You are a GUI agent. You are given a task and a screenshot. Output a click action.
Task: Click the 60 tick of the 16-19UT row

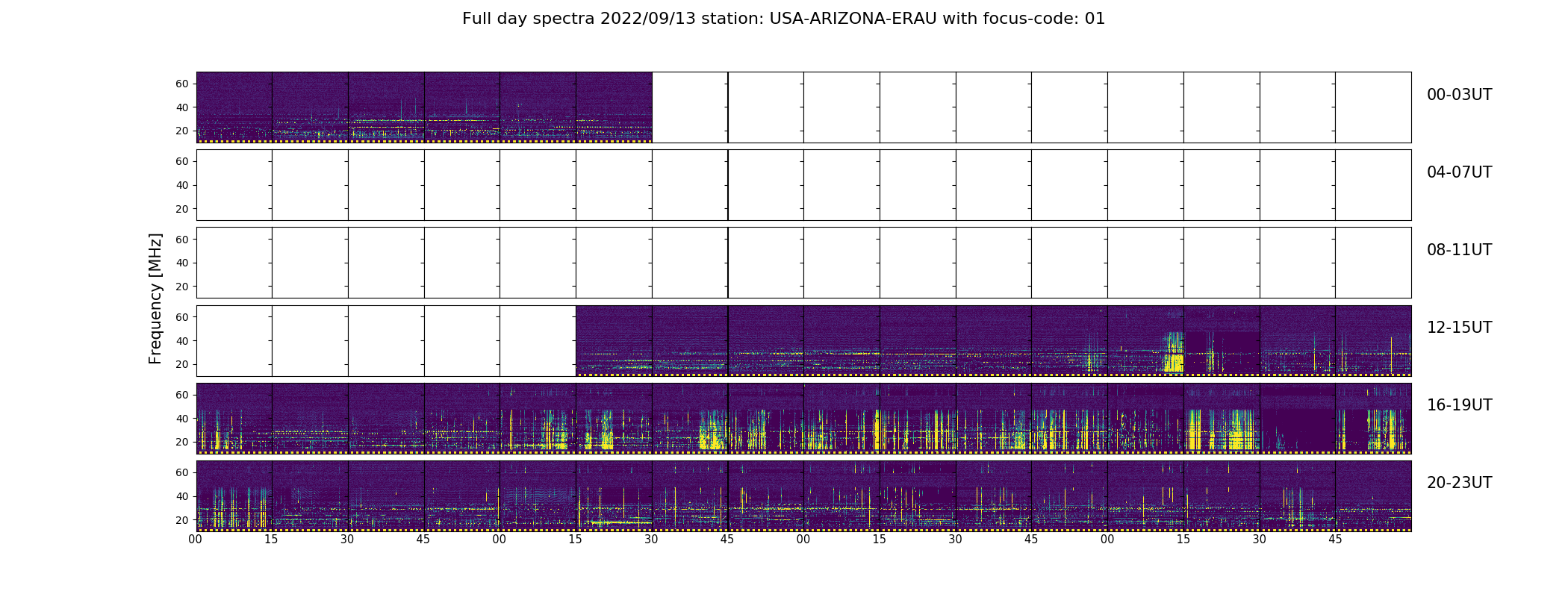181,395
